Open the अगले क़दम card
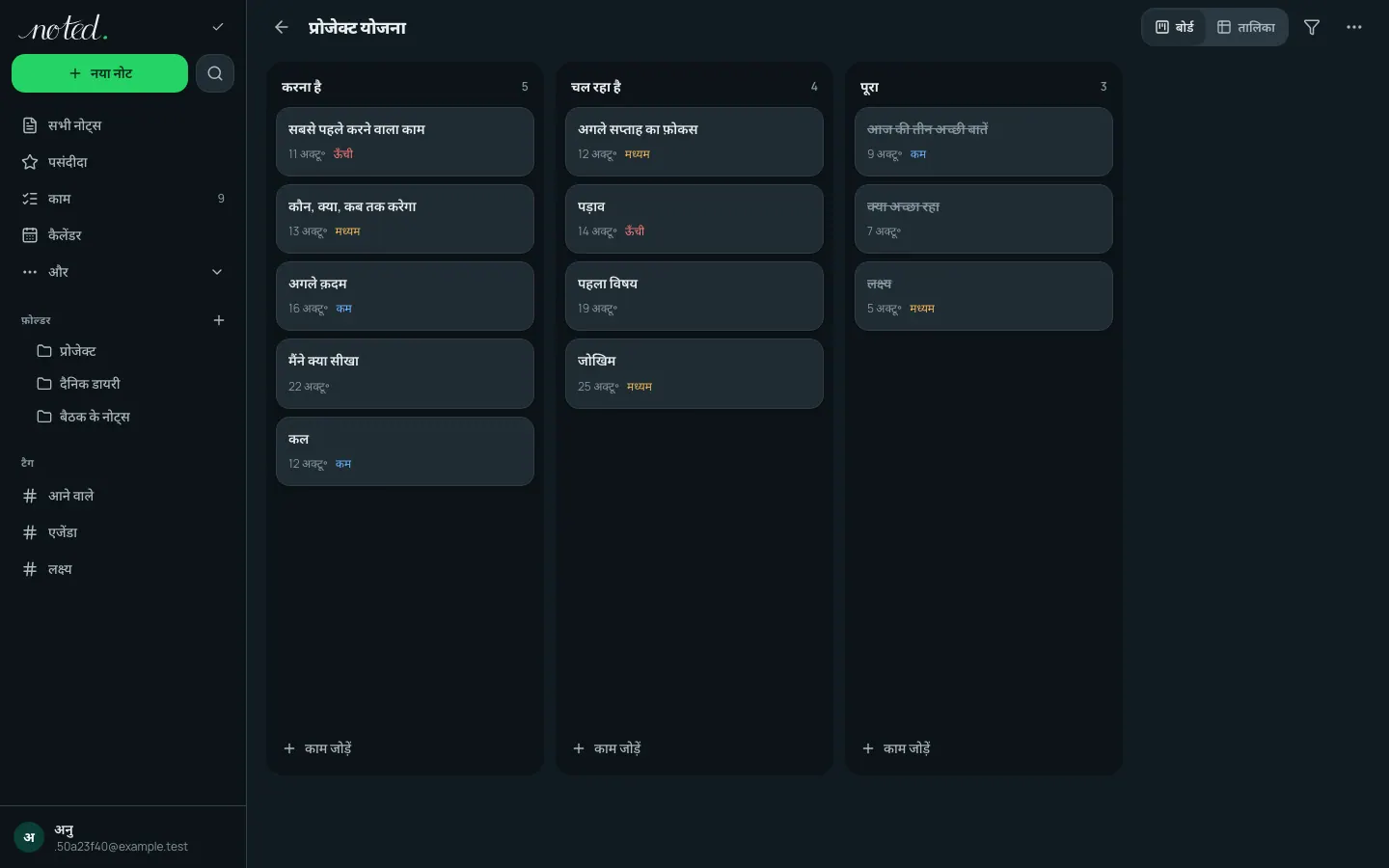The width and height of the screenshot is (1389, 868). (x=405, y=296)
